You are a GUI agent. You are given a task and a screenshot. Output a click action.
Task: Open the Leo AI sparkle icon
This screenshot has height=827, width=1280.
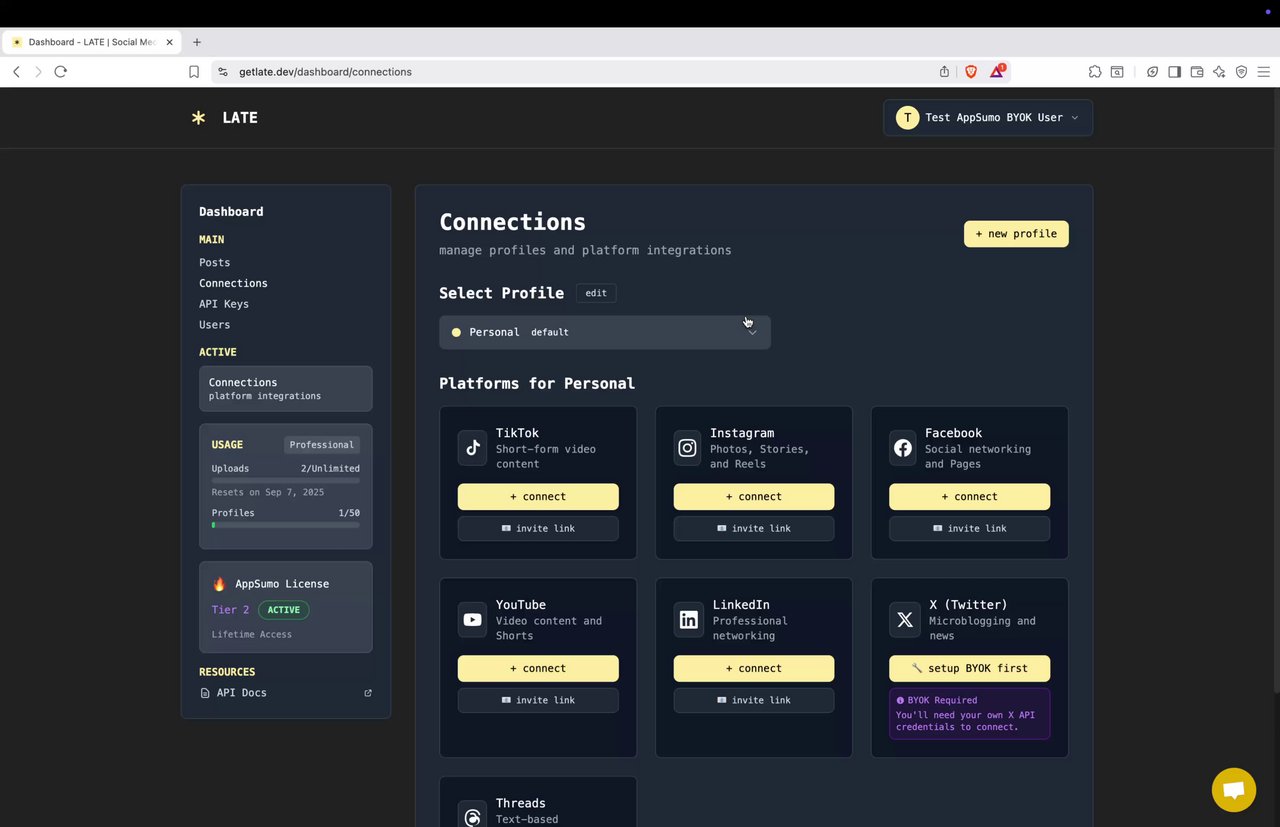[x=1219, y=72]
